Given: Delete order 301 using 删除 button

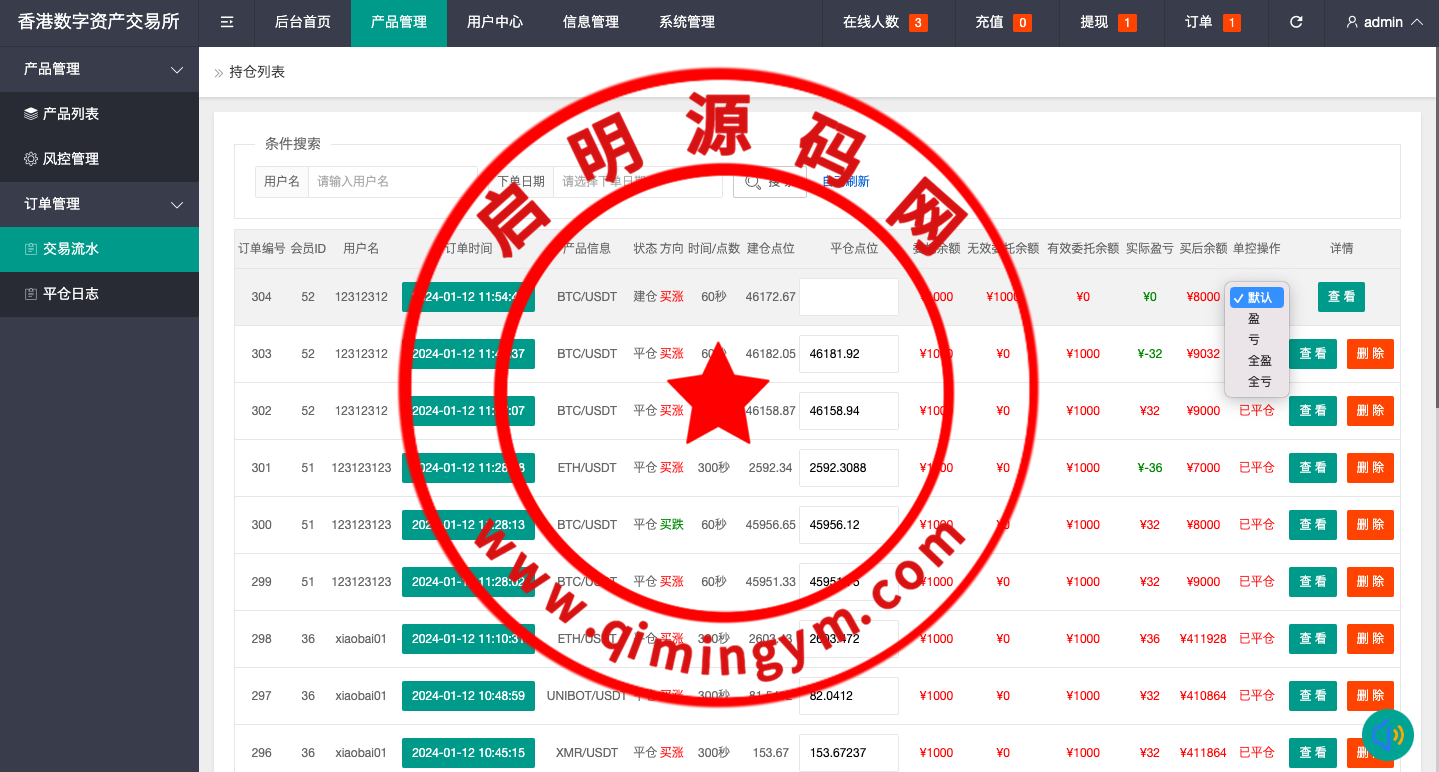Looking at the screenshot, I should pos(1369,468).
